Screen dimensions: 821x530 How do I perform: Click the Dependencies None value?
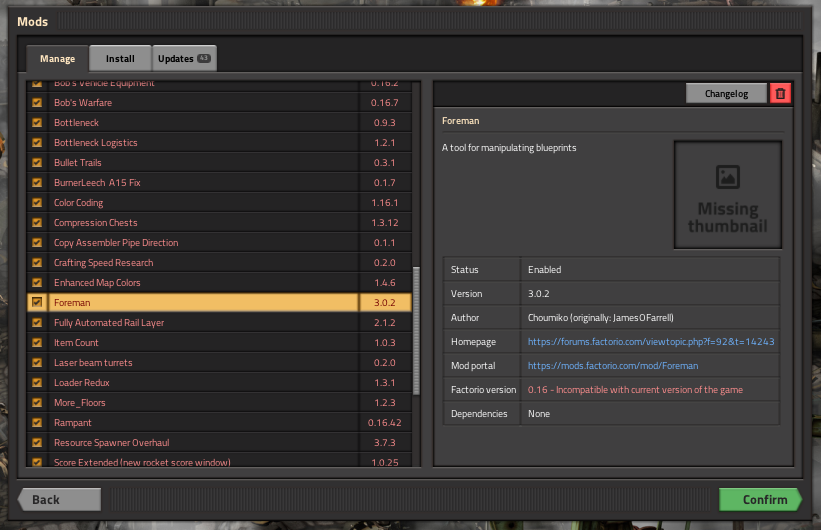[x=539, y=414]
